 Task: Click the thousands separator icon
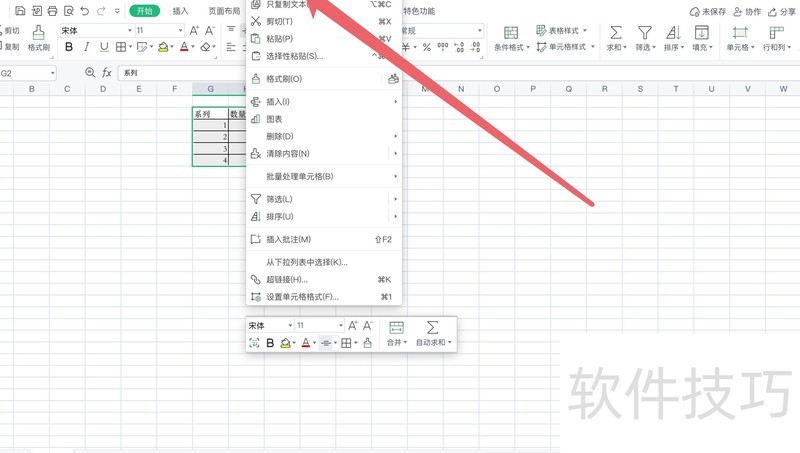443,47
